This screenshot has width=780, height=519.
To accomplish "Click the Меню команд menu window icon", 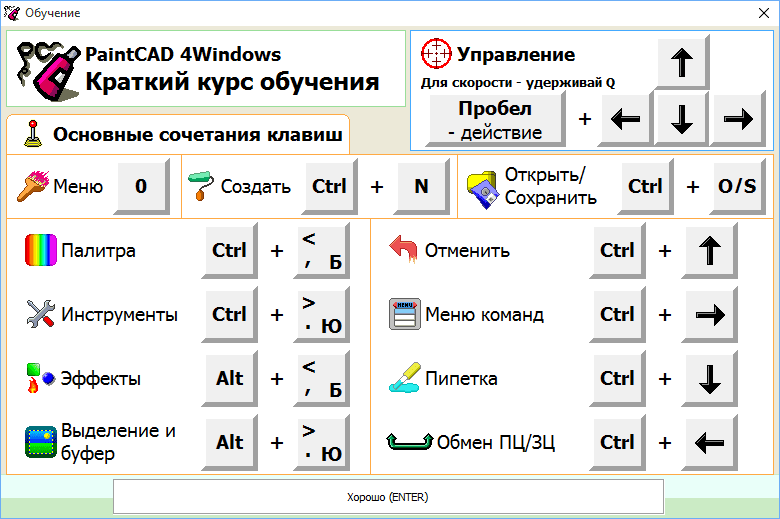I will tap(404, 314).
